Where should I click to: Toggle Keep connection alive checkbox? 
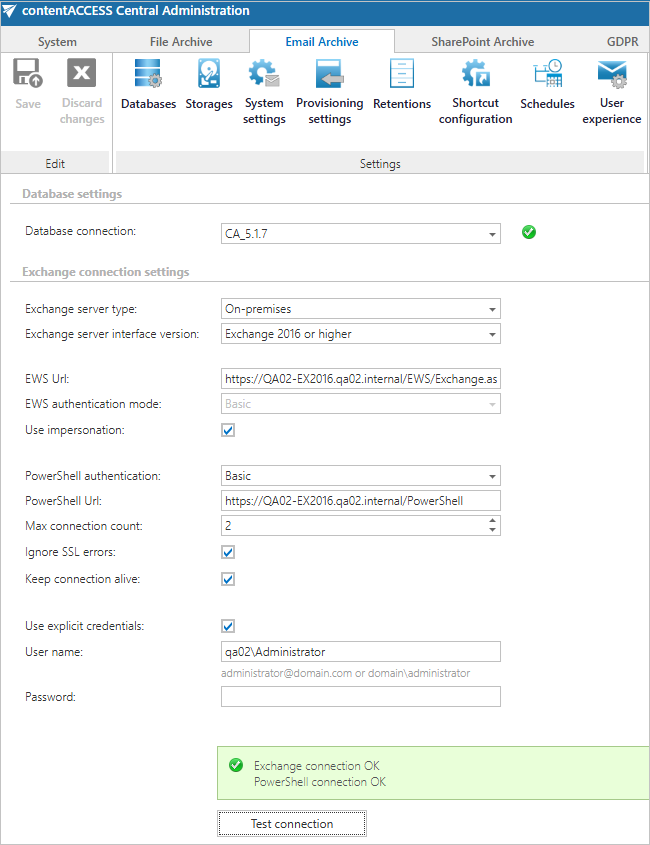pos(228,579)
